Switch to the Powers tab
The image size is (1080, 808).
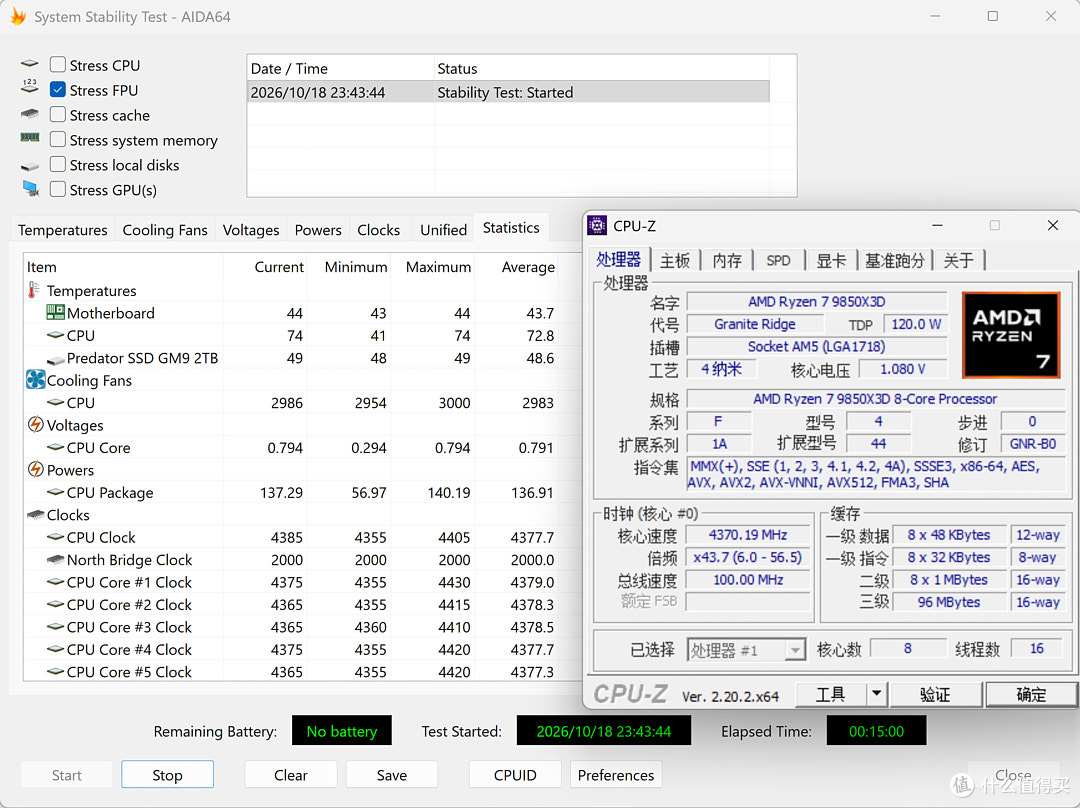click(x=318, y=230)
